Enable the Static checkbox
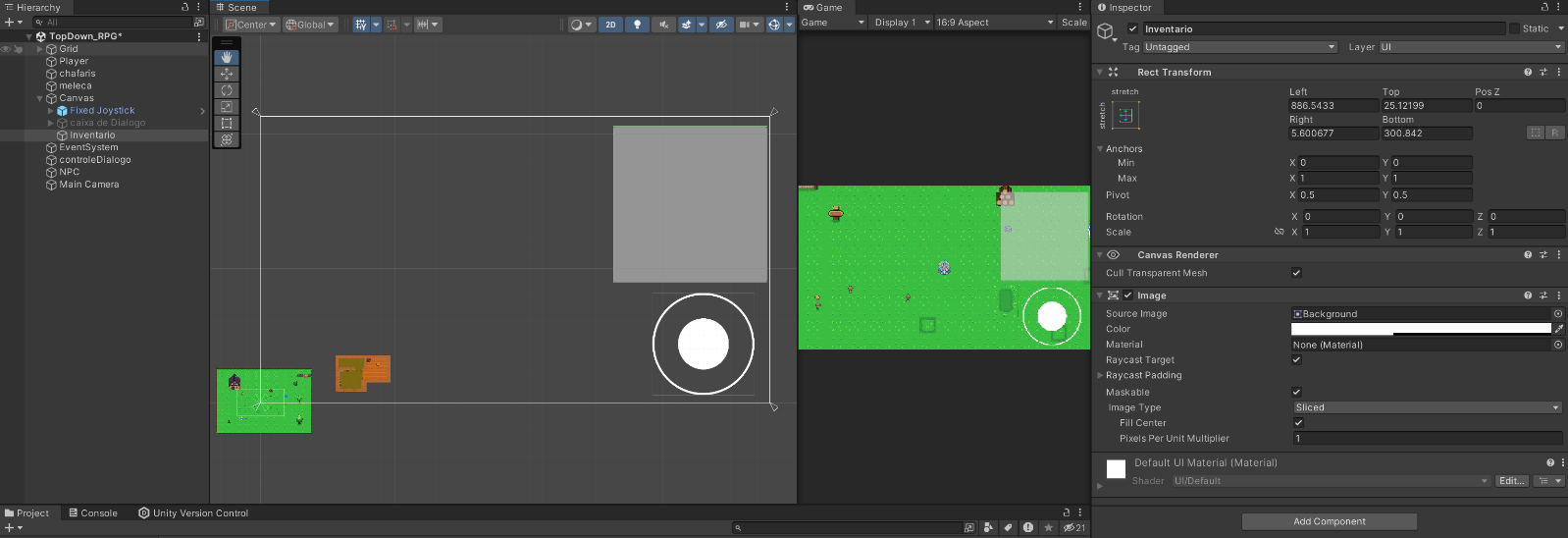 [x=1514, y=29]
